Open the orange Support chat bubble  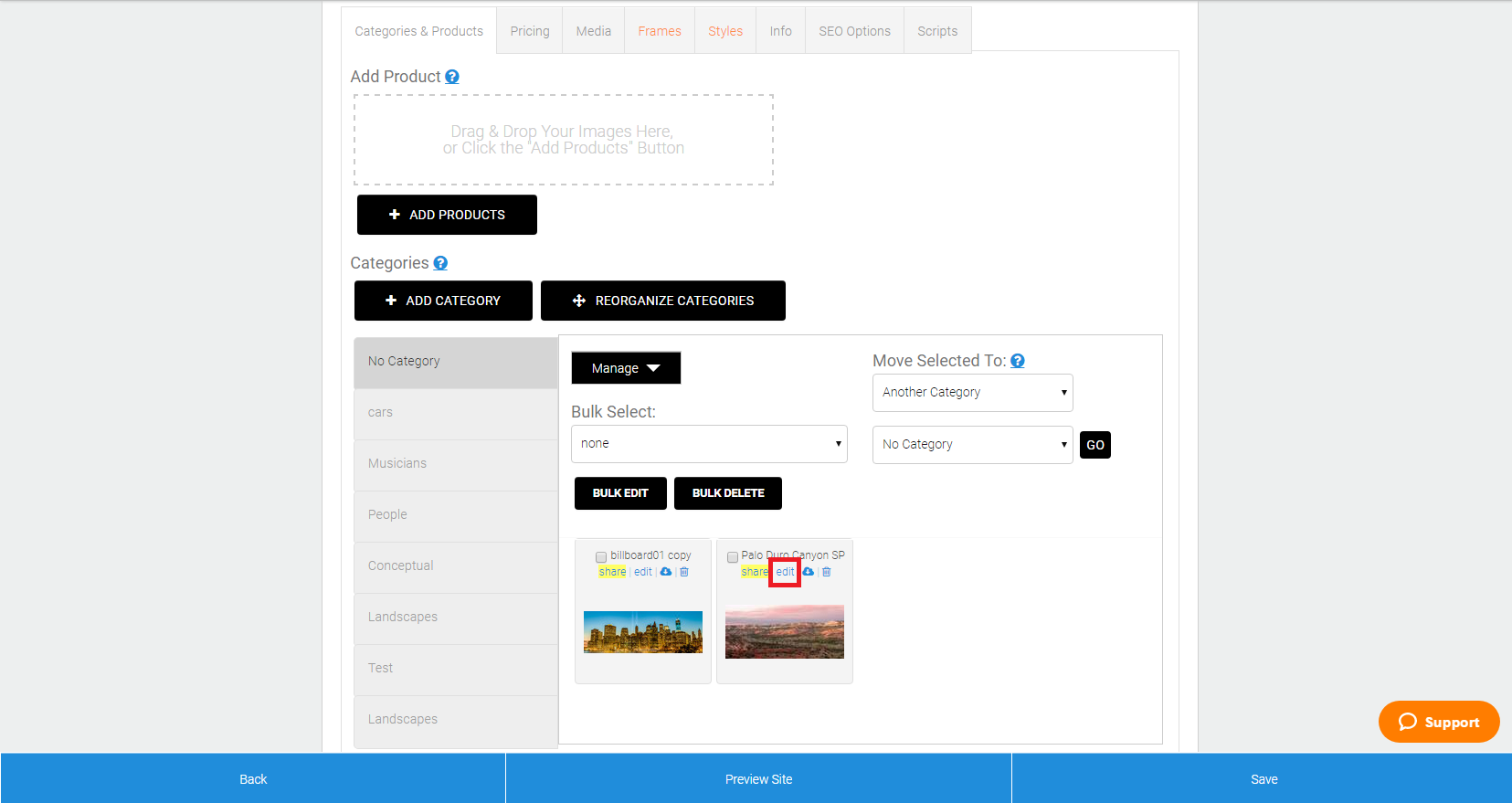[1439, 722]
